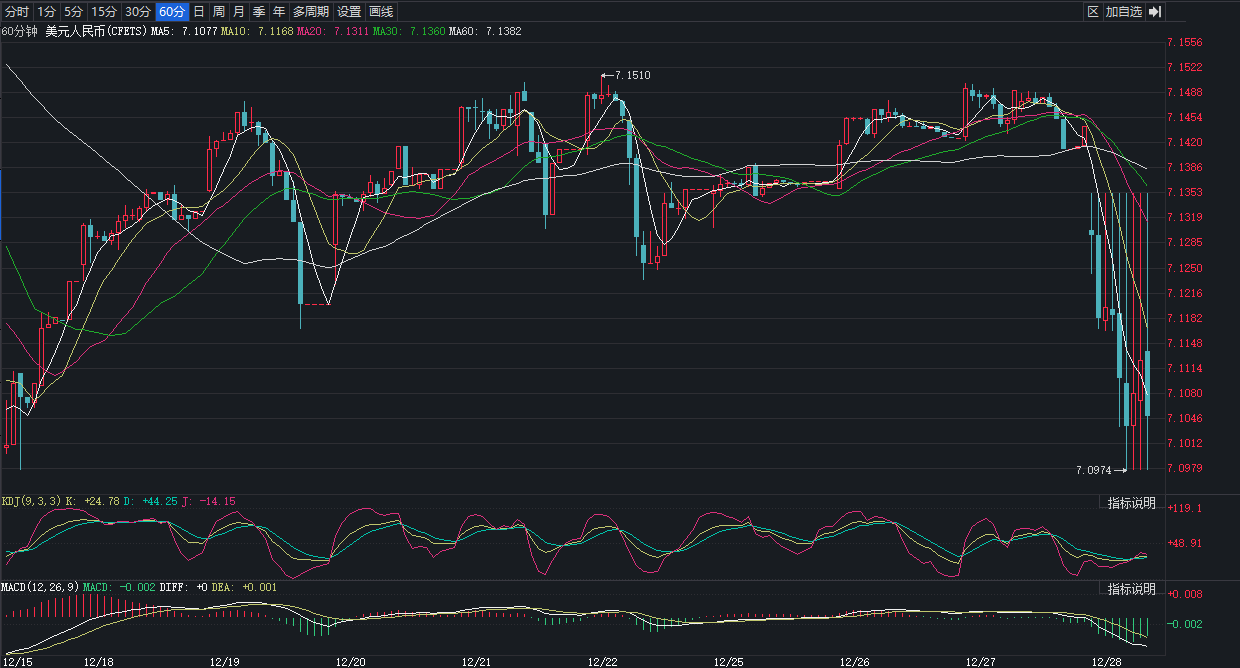Viewport: 1240px width, 668px height.
Task: Click the 7.0974 low price marker
Action: [x=1093, y=470]
